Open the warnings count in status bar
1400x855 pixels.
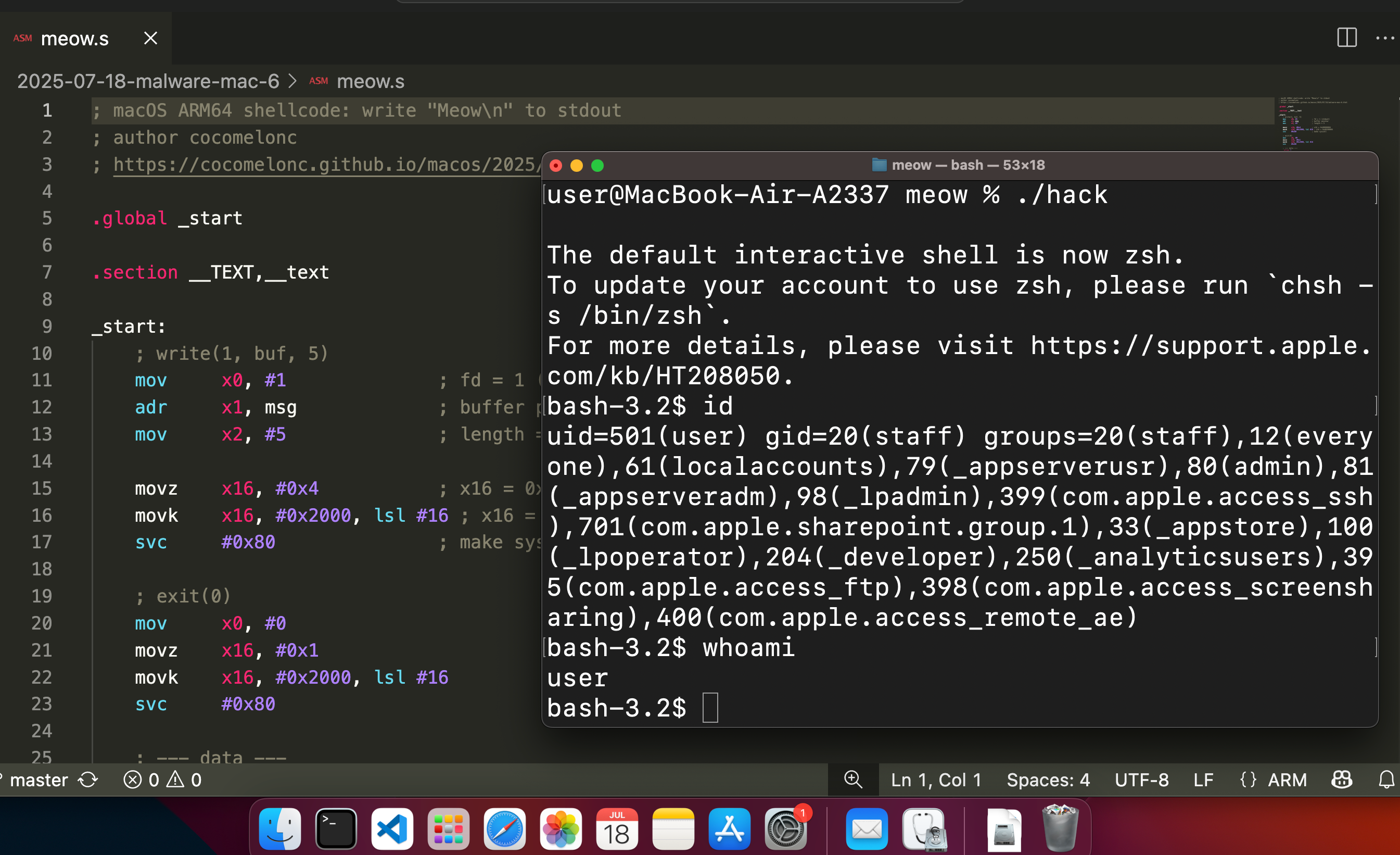pyautogui.click(x=184, y=779)
